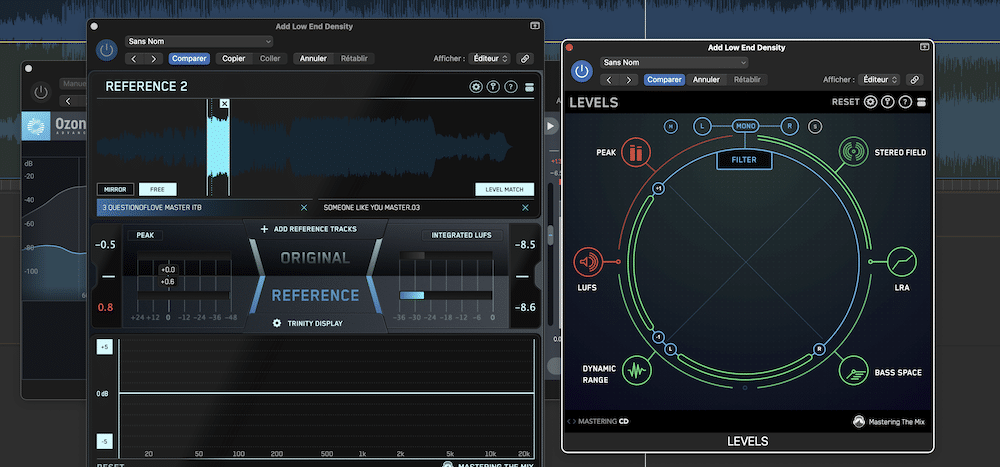Click Copier in the REFERENCE window
This screenshot has height=467, width=1000.
coord(233,59)
